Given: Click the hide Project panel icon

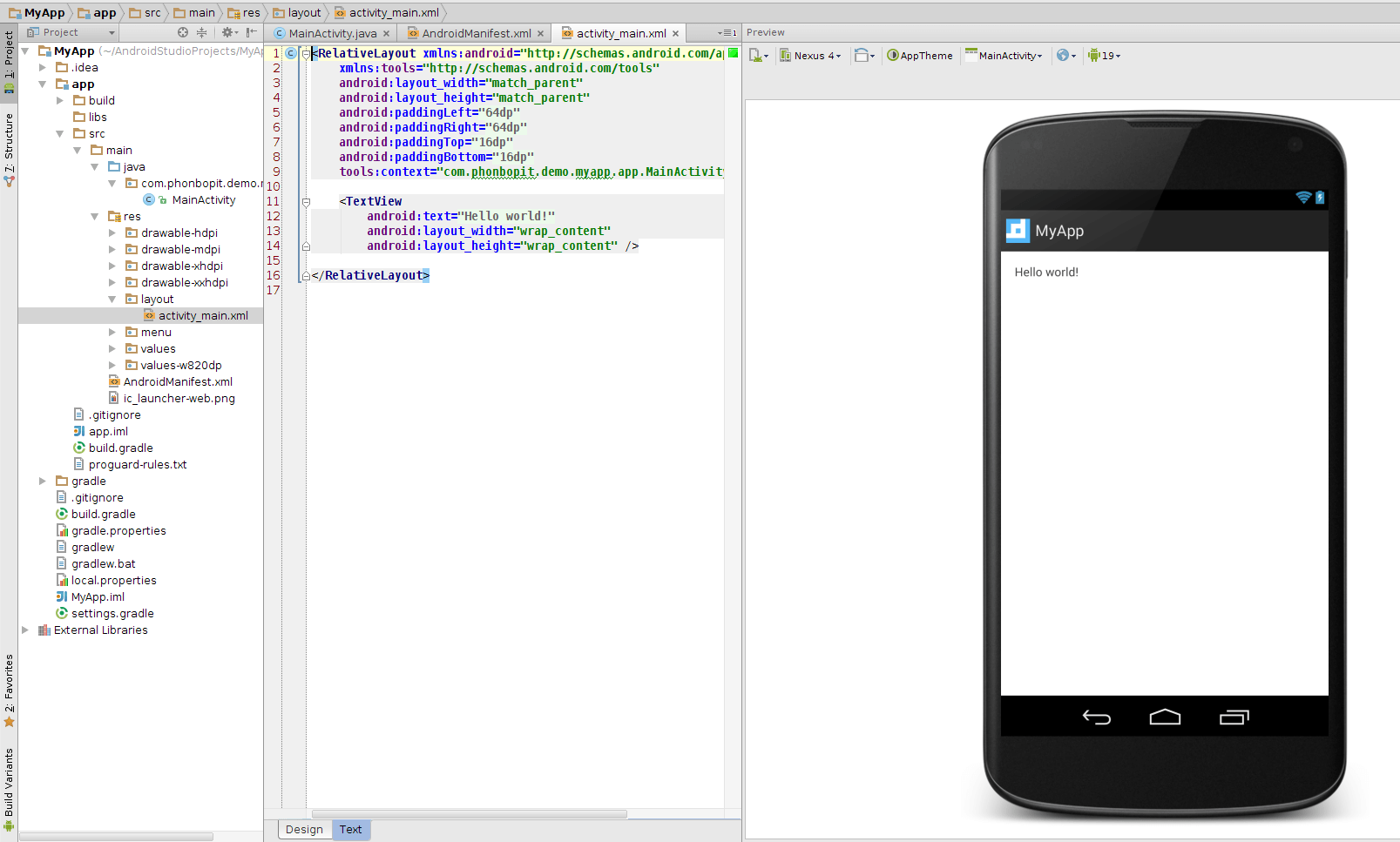Looking at the screenshot, I should click(x=251, y=32).
